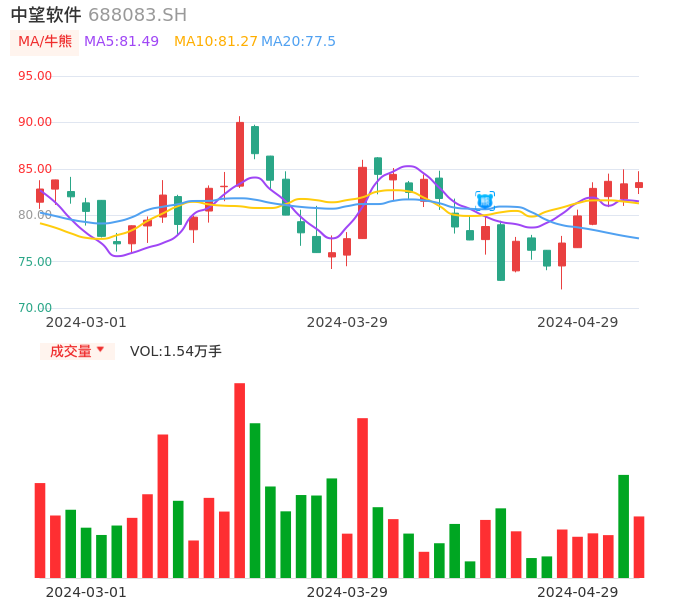
Task: Click the 85.00 price axis label
Action: (x=35, y=169)
